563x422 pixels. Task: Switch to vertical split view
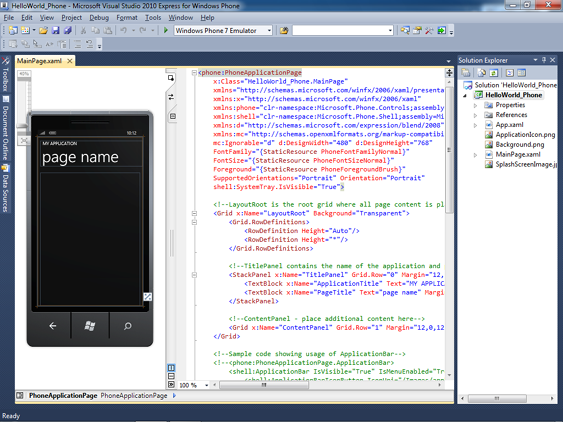pos(171,368)
